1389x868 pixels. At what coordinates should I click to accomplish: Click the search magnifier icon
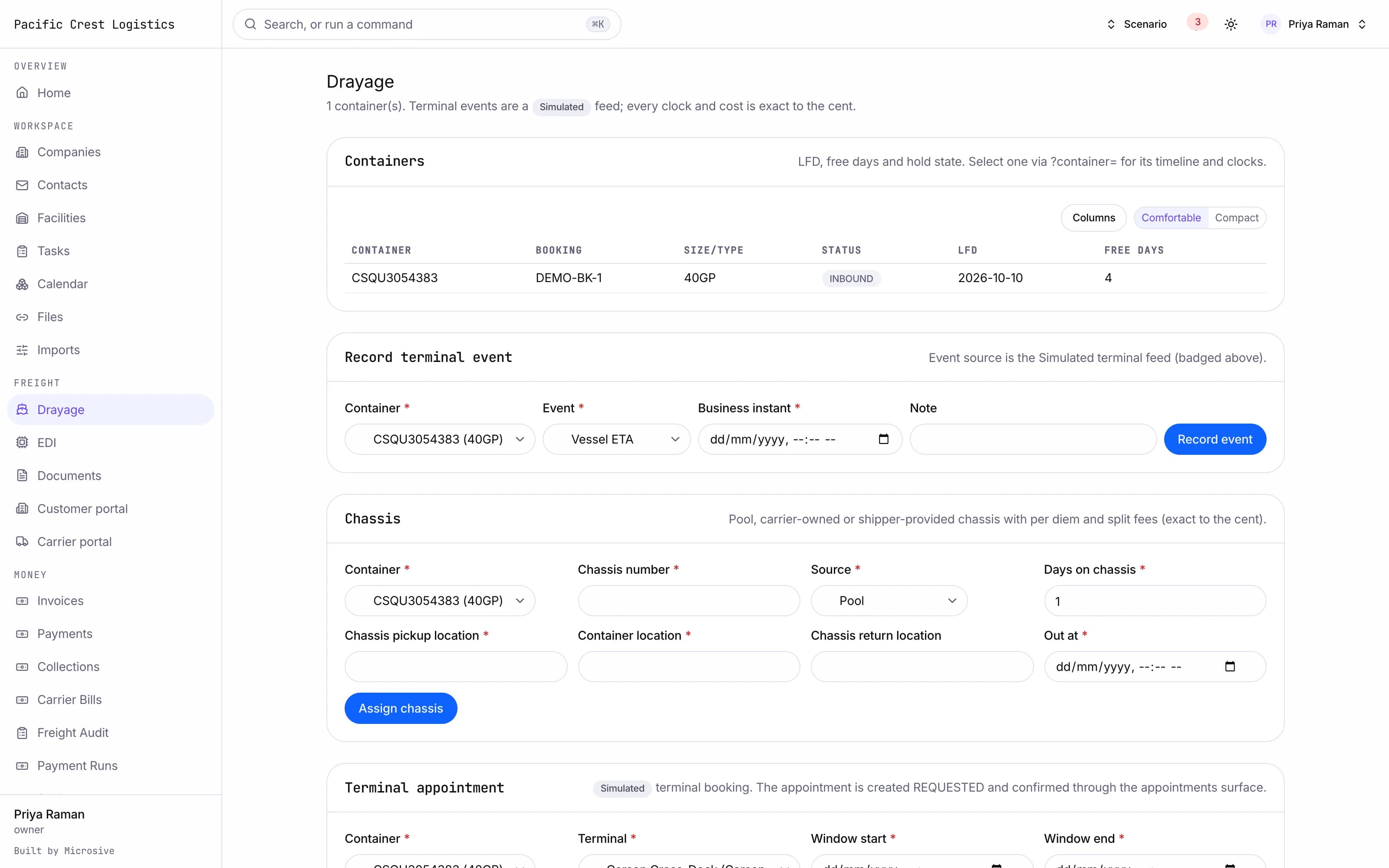[250, 24]
